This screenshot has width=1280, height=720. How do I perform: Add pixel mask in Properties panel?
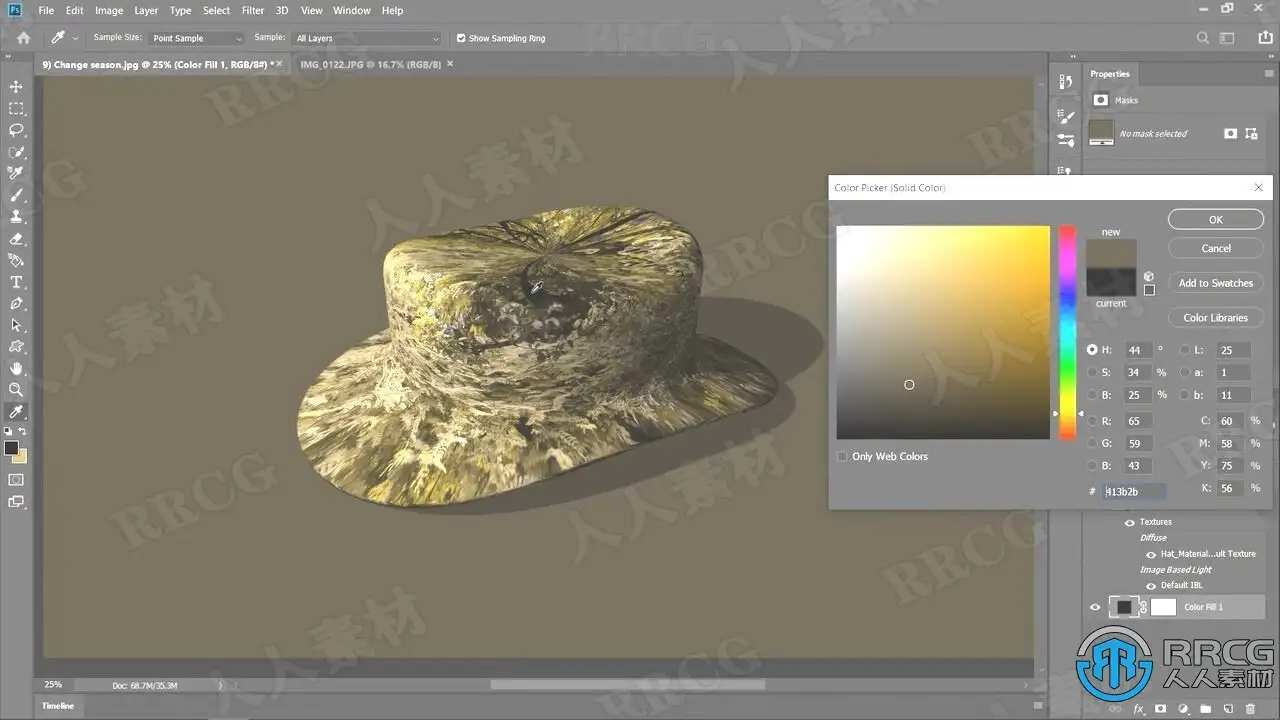pos(1231,133)
